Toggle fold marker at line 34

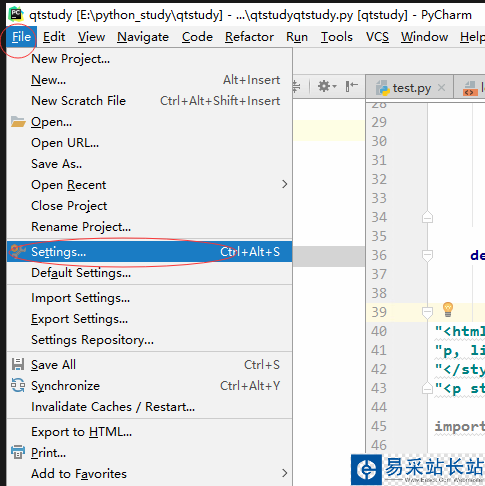[x=427, y=217]
